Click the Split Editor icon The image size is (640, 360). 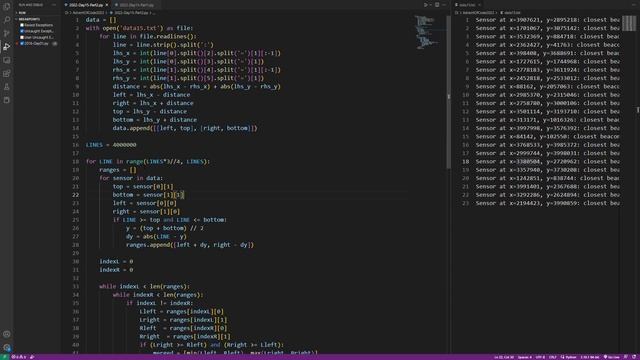click(437, 5)
